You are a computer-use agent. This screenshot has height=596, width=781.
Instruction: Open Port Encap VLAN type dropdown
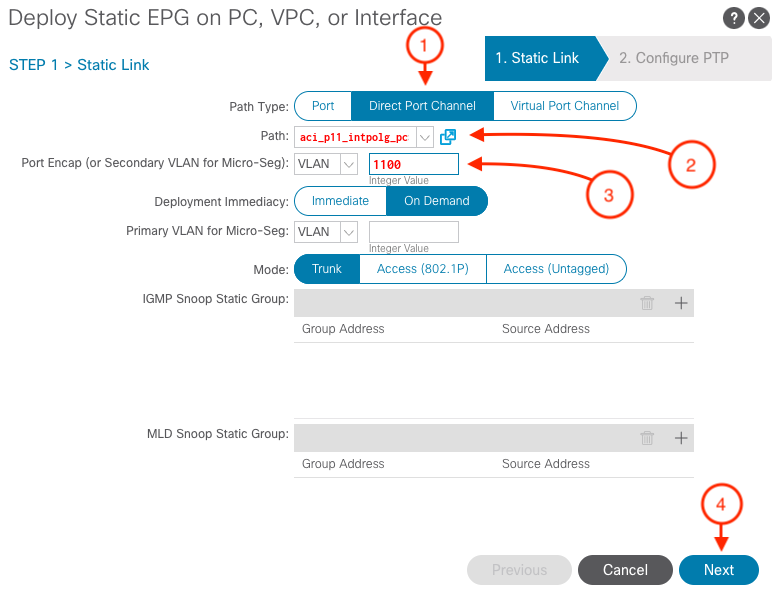349,164
